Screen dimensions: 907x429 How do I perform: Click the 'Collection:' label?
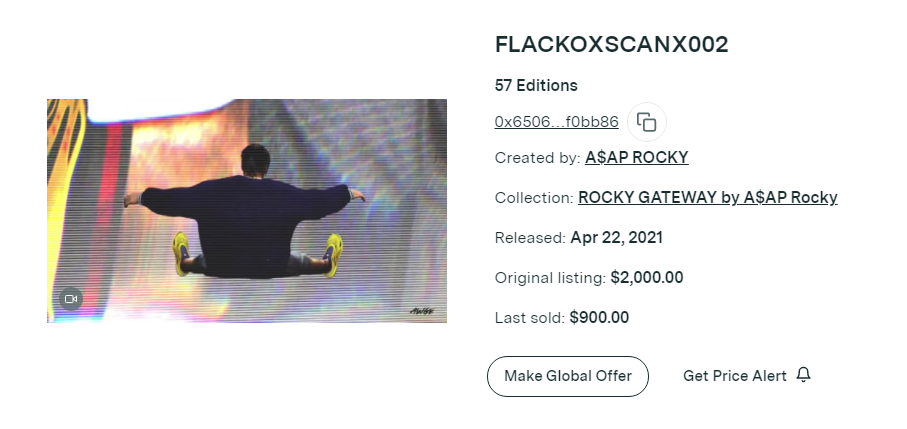point(534,198)
